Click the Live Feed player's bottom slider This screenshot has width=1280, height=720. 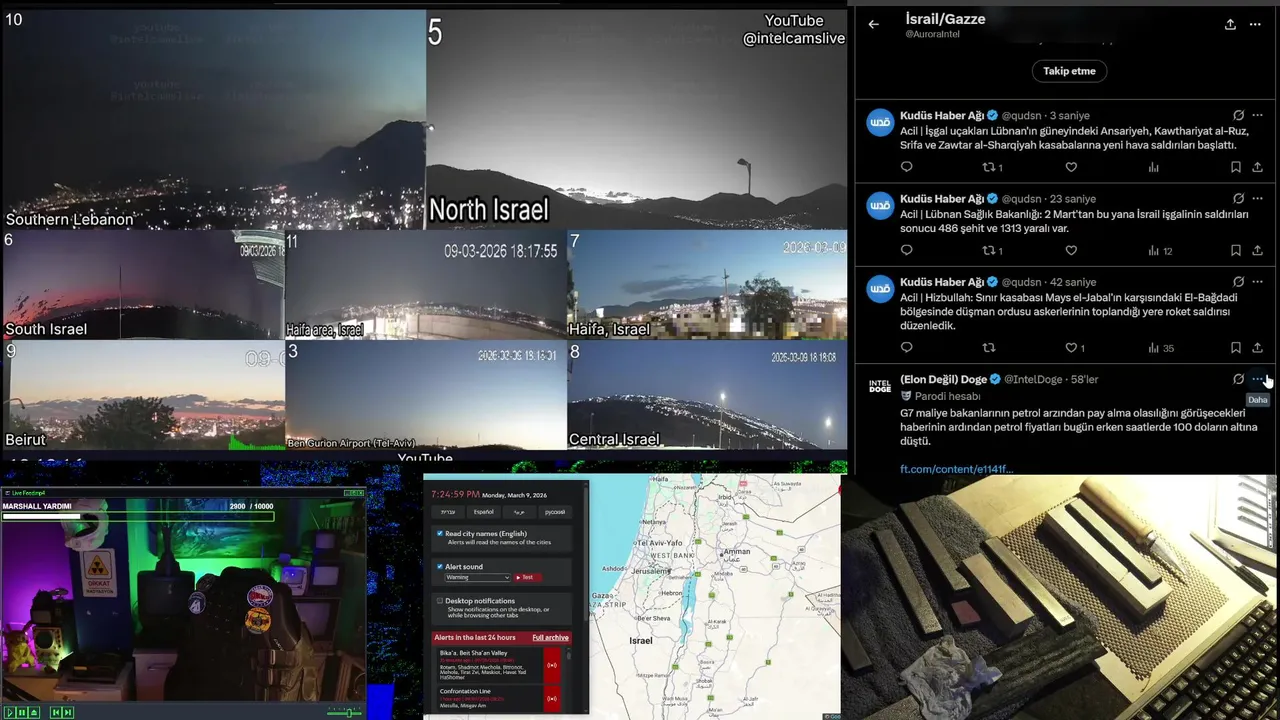pos(345,712)
